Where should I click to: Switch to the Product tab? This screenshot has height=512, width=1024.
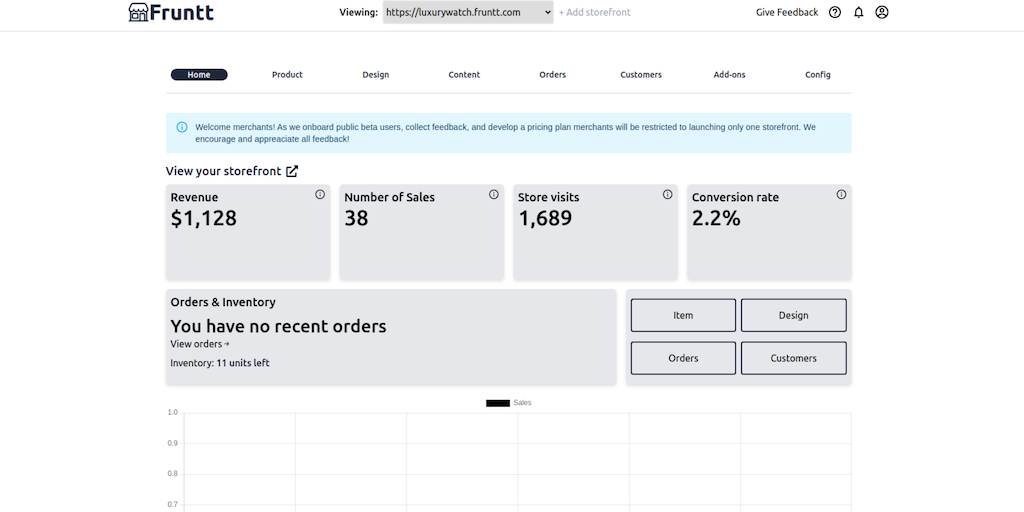tap(287, 75)
